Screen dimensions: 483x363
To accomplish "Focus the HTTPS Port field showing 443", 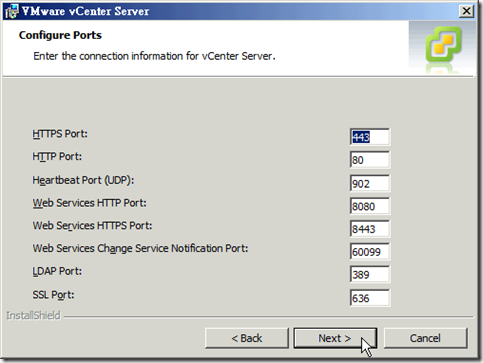I will click(370, 137).
